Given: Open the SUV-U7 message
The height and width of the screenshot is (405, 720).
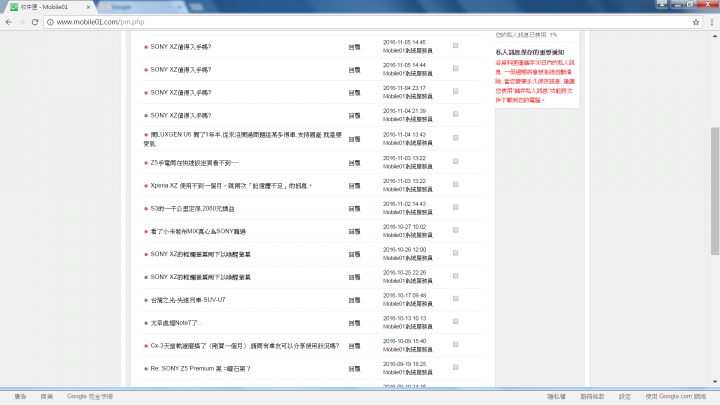Looking at the screenshot, I should (188, 300).
